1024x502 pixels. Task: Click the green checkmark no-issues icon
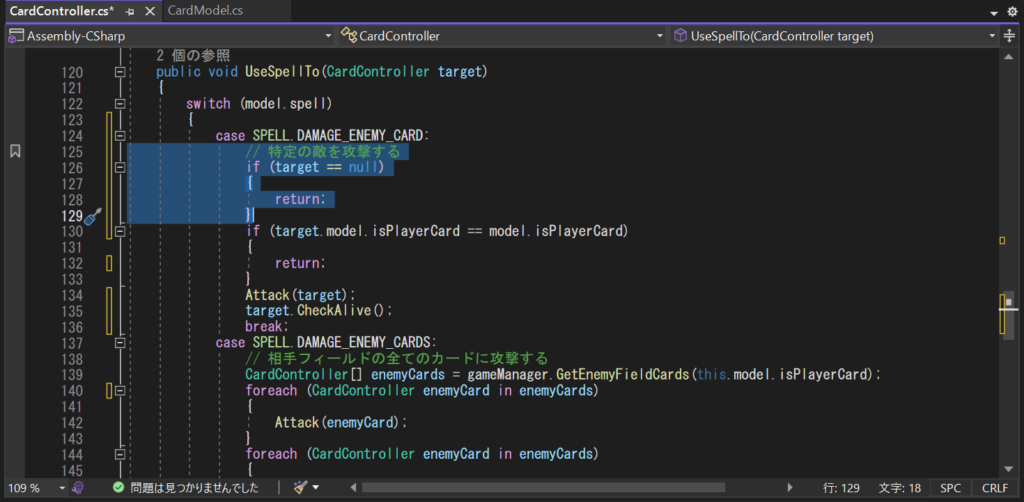118,488
